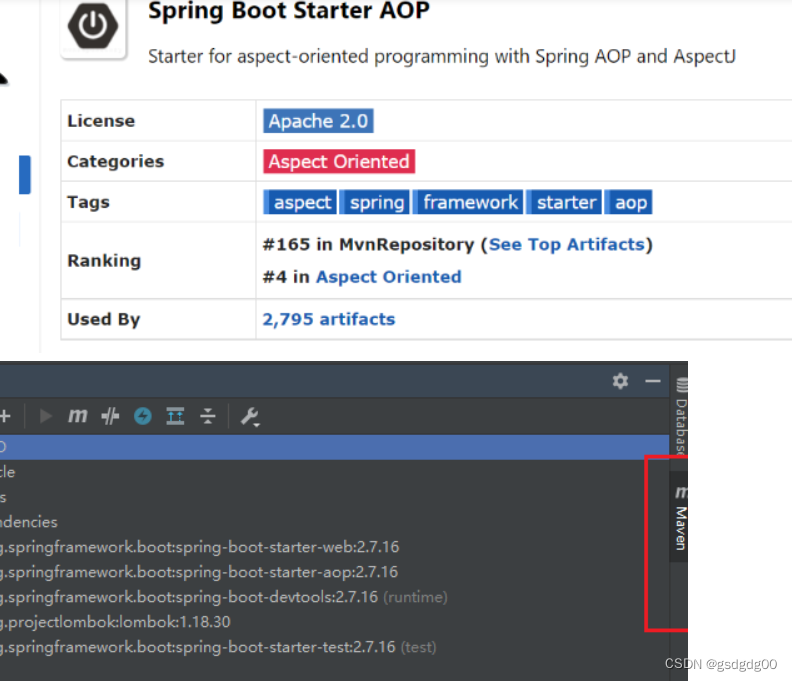This screenshot has width=792, height=681.
Task: Select the highlighted project row in Maven tree
Action: [334, 447]
